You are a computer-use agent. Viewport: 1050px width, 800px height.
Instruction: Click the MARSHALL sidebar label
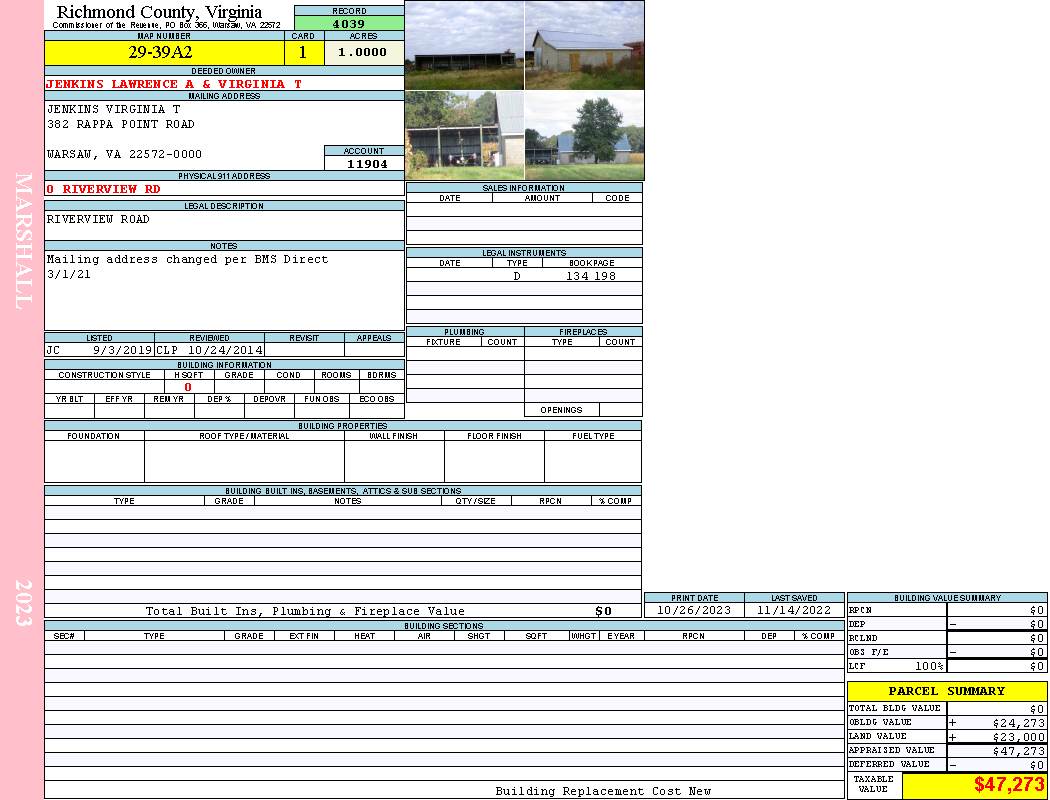click(23, 241)
